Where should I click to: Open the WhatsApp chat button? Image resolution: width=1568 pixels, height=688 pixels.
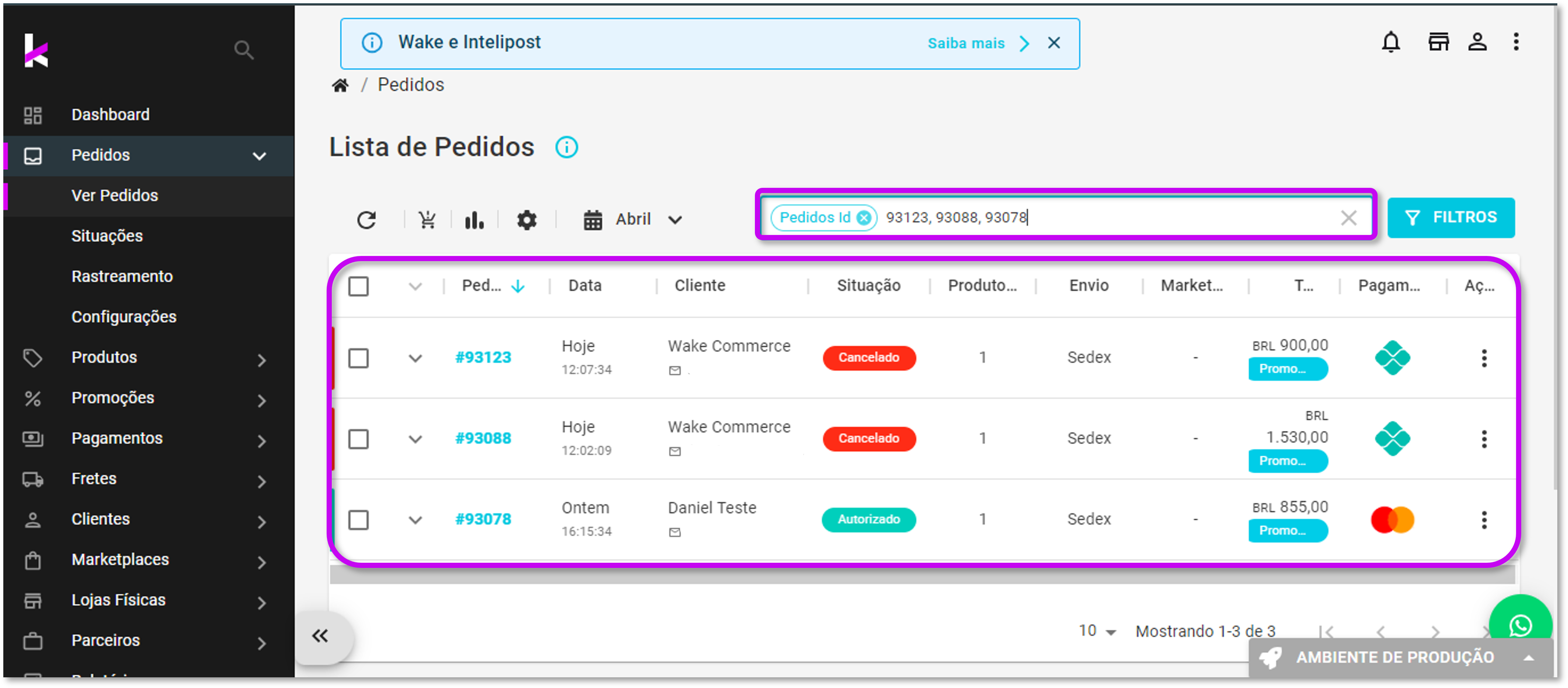point(1520,625)
